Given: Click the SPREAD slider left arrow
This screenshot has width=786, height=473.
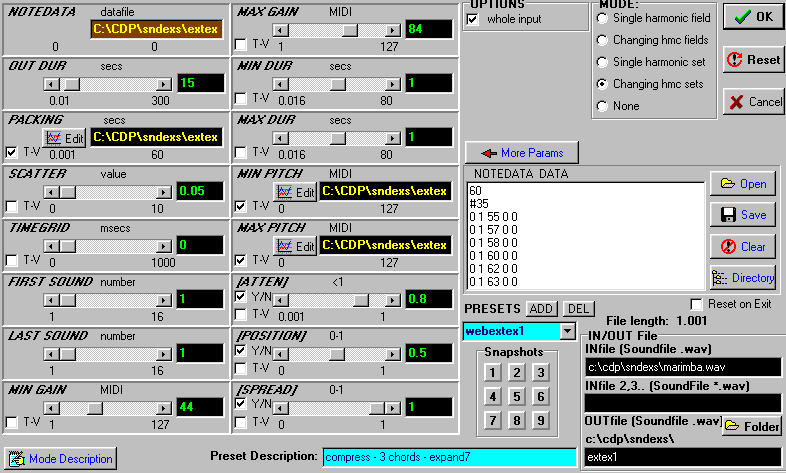Looking at the screenshot, I should pyautogui.click(x=281, y=408).
